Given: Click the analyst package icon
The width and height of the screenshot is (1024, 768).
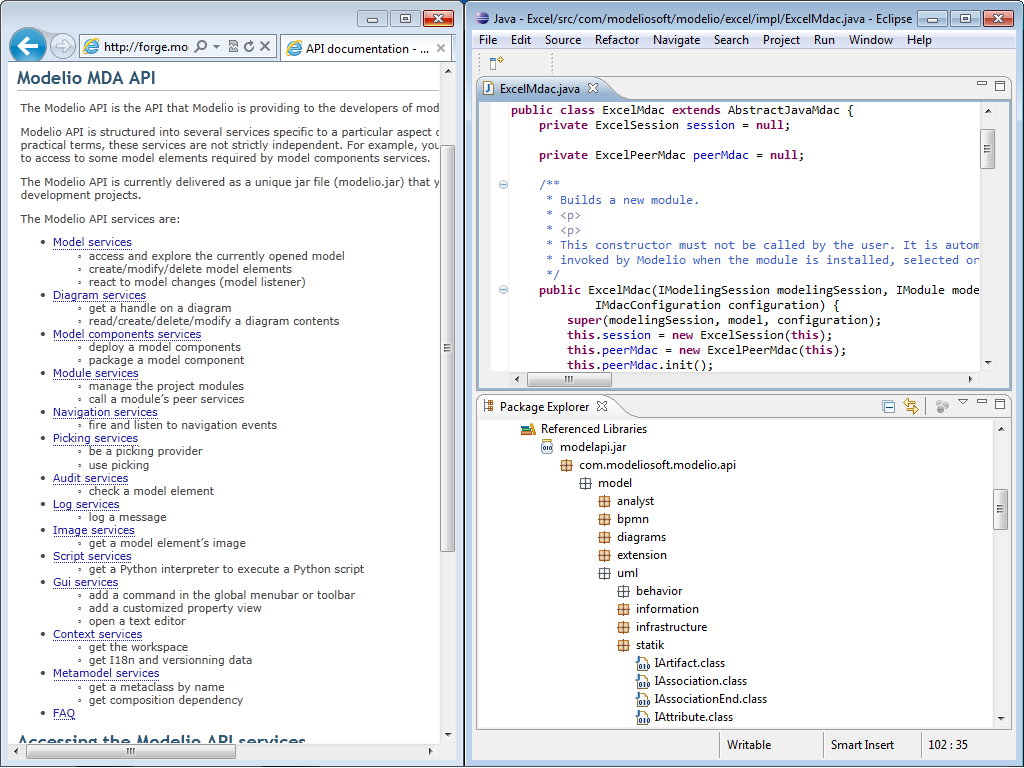Looking at the screenshot, I should coord(605,502).
